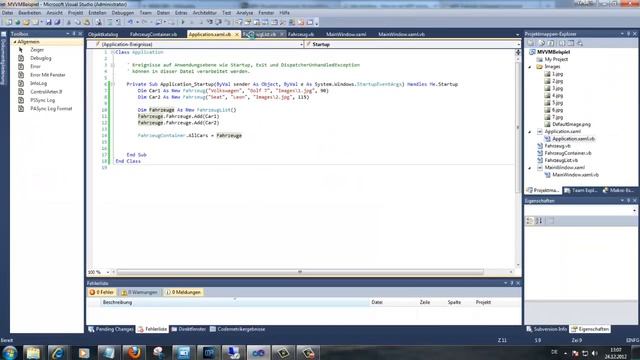Select PASync Log Format toolbox item
Viewport: 640px width, 360px height.
pos(51,109)
